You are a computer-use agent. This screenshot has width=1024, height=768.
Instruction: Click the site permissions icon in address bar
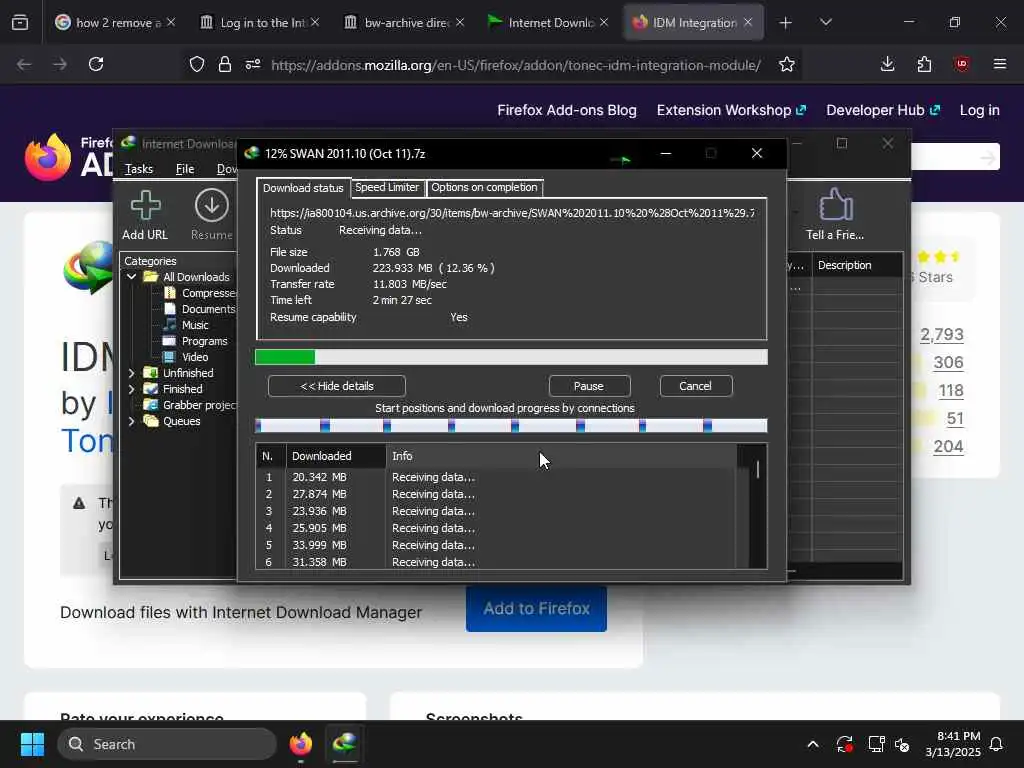[253, 64]
